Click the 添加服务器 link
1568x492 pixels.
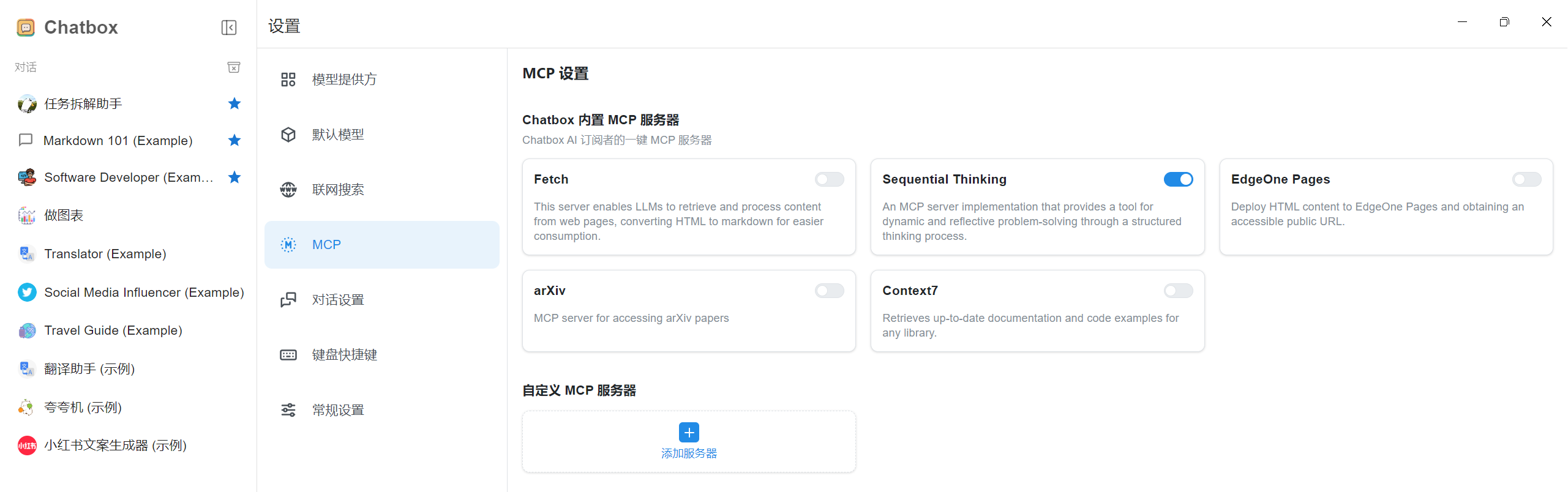coord(689,453)
